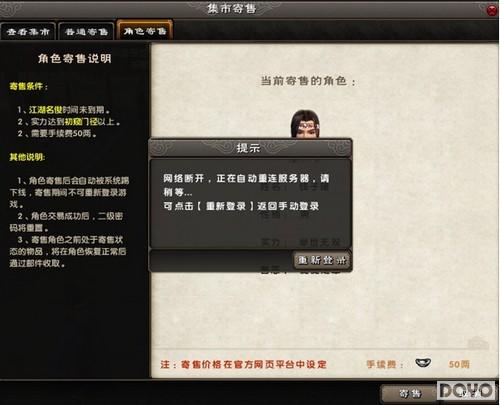The height and width of the screenshot is (405, 500).
Task: Click the 50两 fee amount
Action: tap(459, 364)
